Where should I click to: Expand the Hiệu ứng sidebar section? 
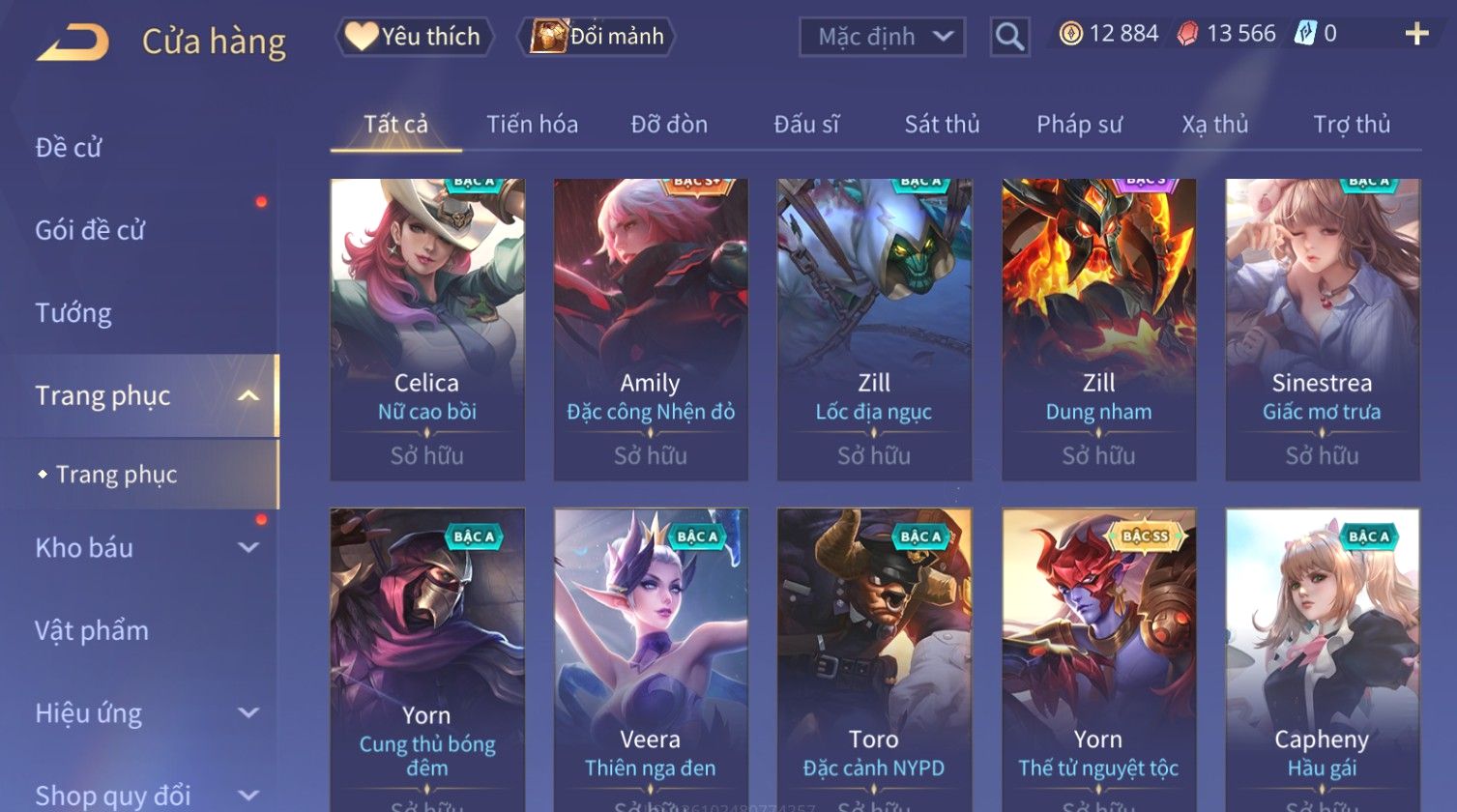pos(248,713)
